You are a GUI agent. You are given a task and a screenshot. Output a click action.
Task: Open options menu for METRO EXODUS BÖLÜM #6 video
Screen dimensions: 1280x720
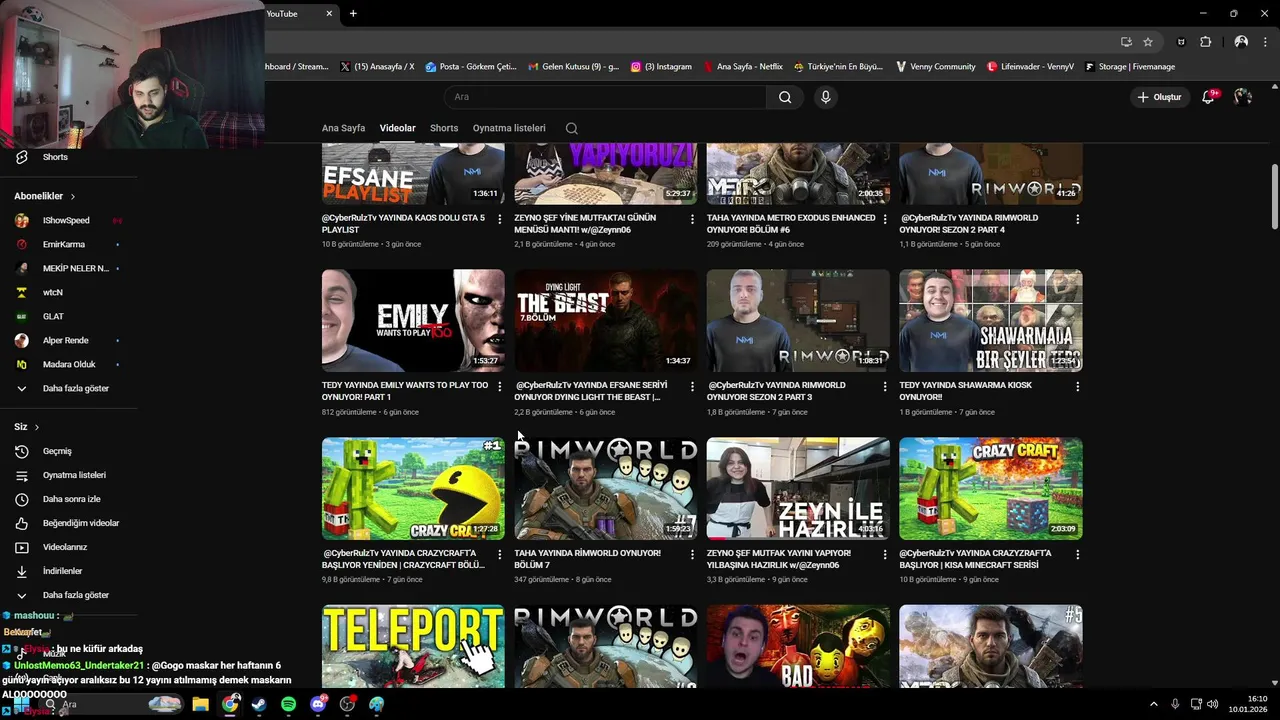pos(885,219)
